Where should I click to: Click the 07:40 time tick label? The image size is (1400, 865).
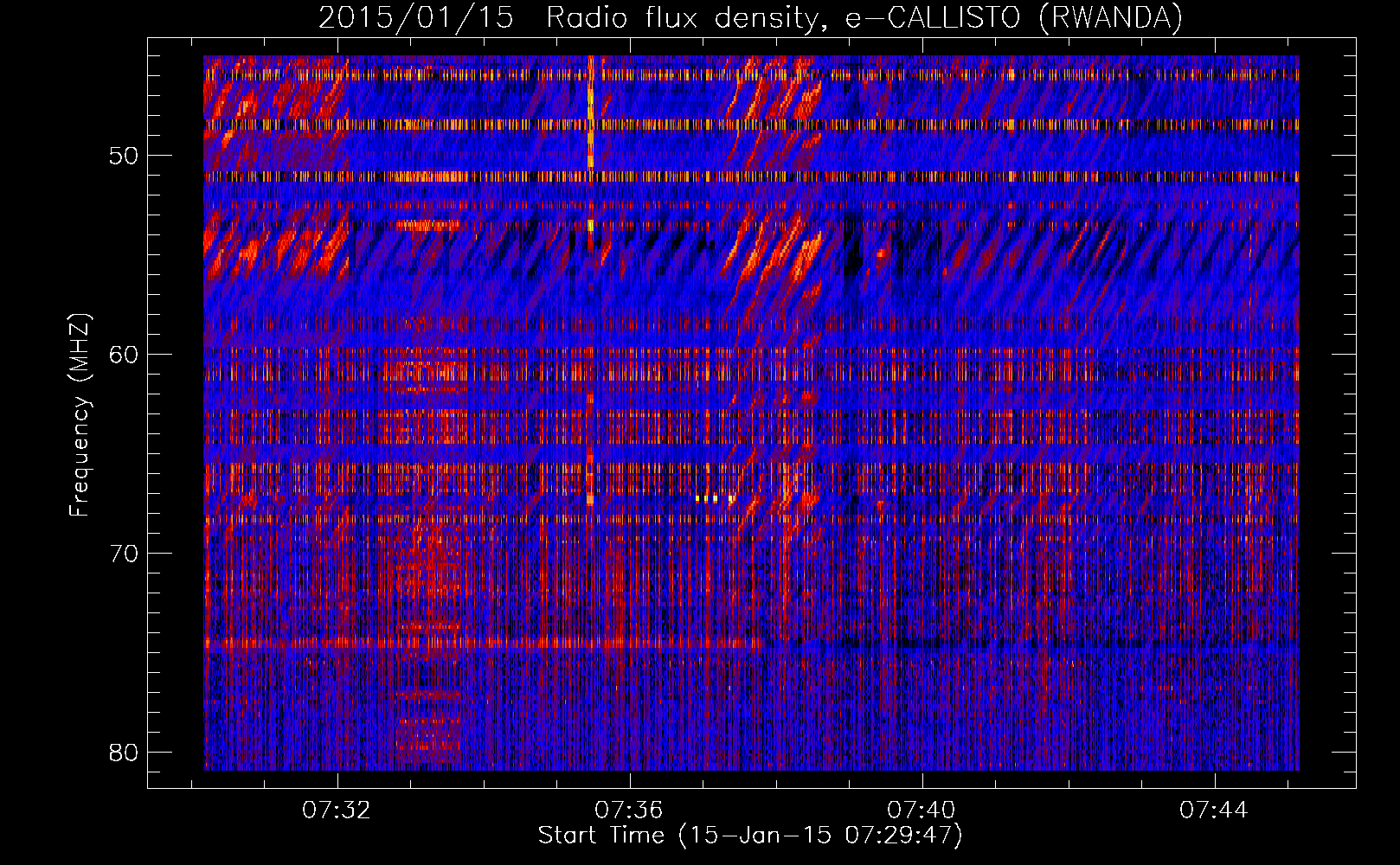922,811
